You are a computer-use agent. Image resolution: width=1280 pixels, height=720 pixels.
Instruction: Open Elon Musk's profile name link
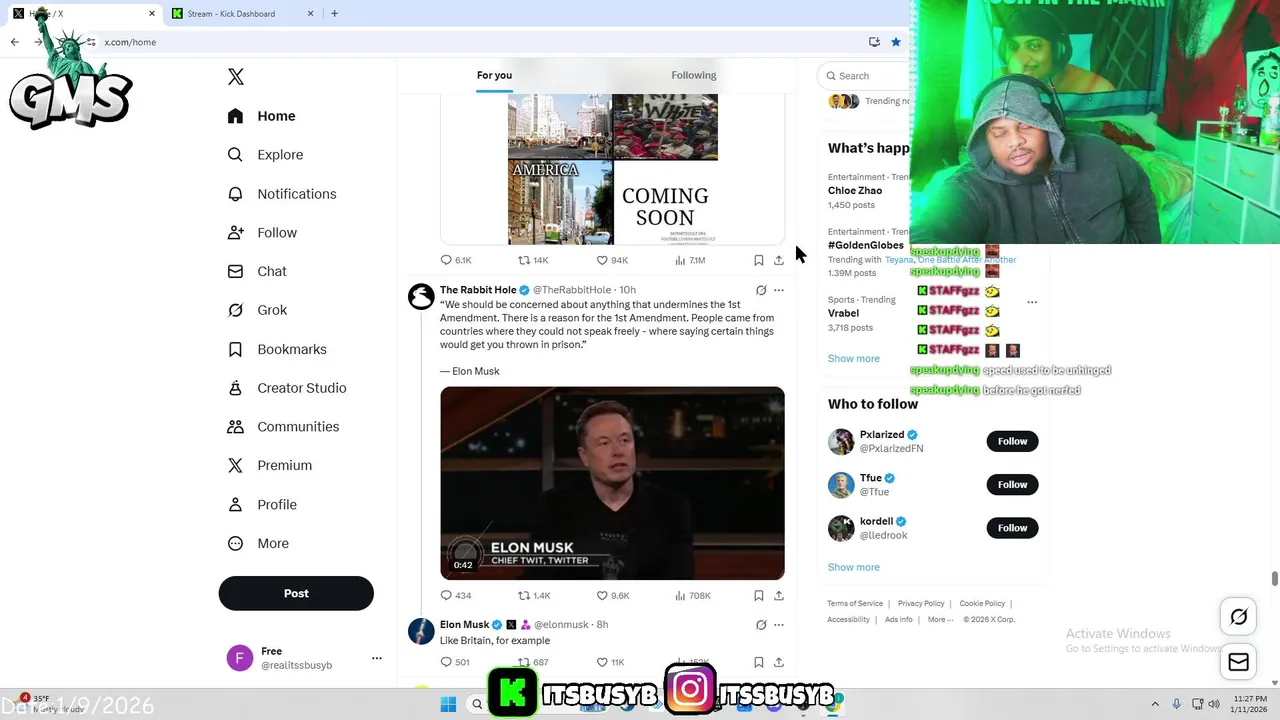[x=464, y=624]
